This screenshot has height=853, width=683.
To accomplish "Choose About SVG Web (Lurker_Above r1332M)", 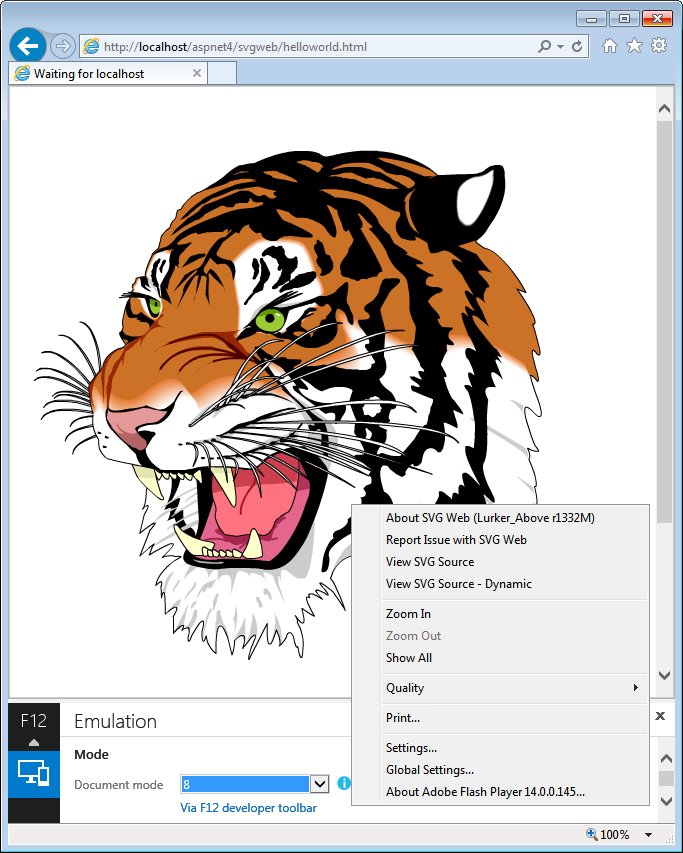I will (500, 518).
